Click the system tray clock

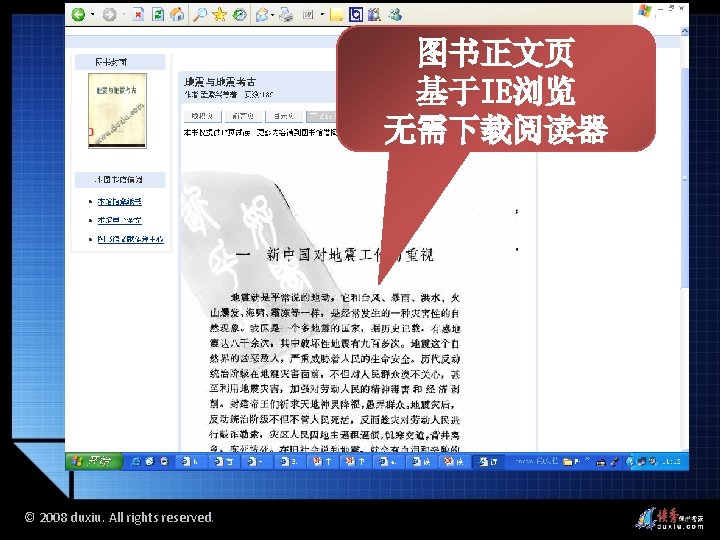[x=671, y=461]
